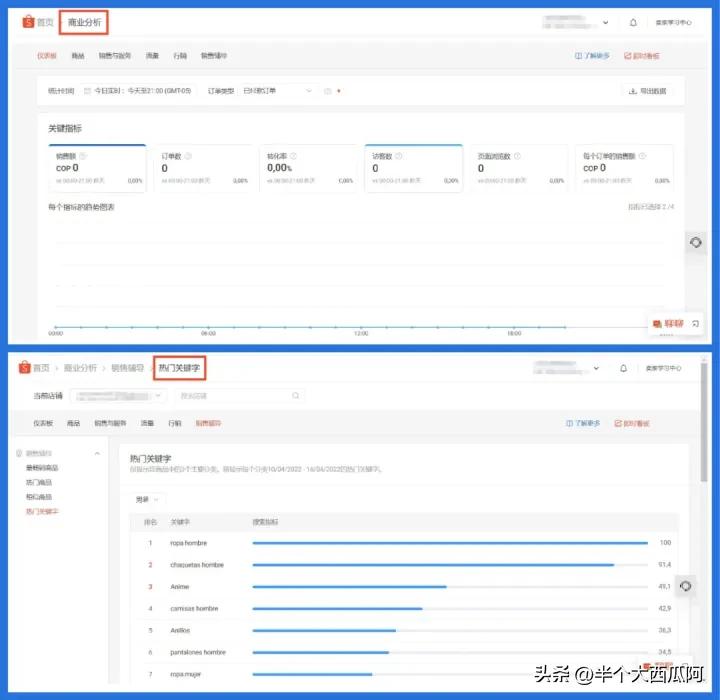Open customer support headset widget in top panel
This screenshot has width=720, height=700.
(x=696, y=243)
